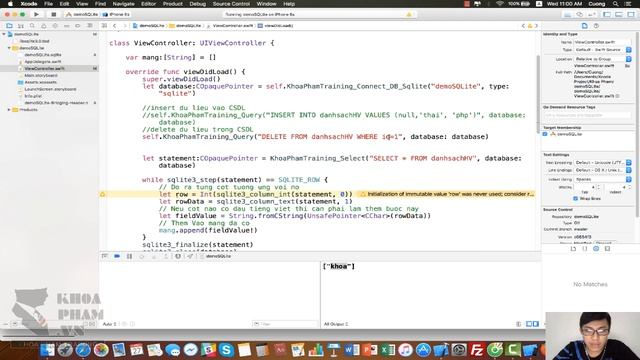Click the Run (play) button
Screen dimensions: 640x360
point(36,14)
